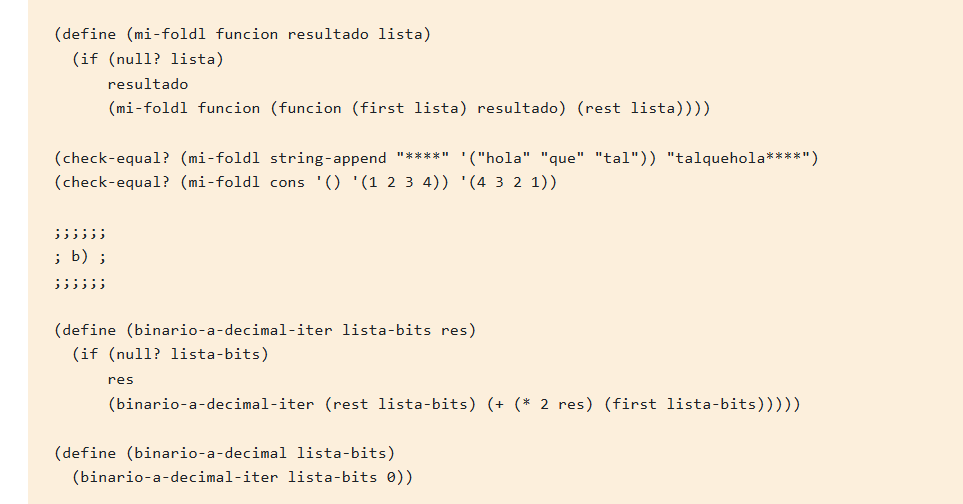This screenshot has width=963, height=504.
Task: Click the 0 argument in the last line
Action: (x=391, y=478)
